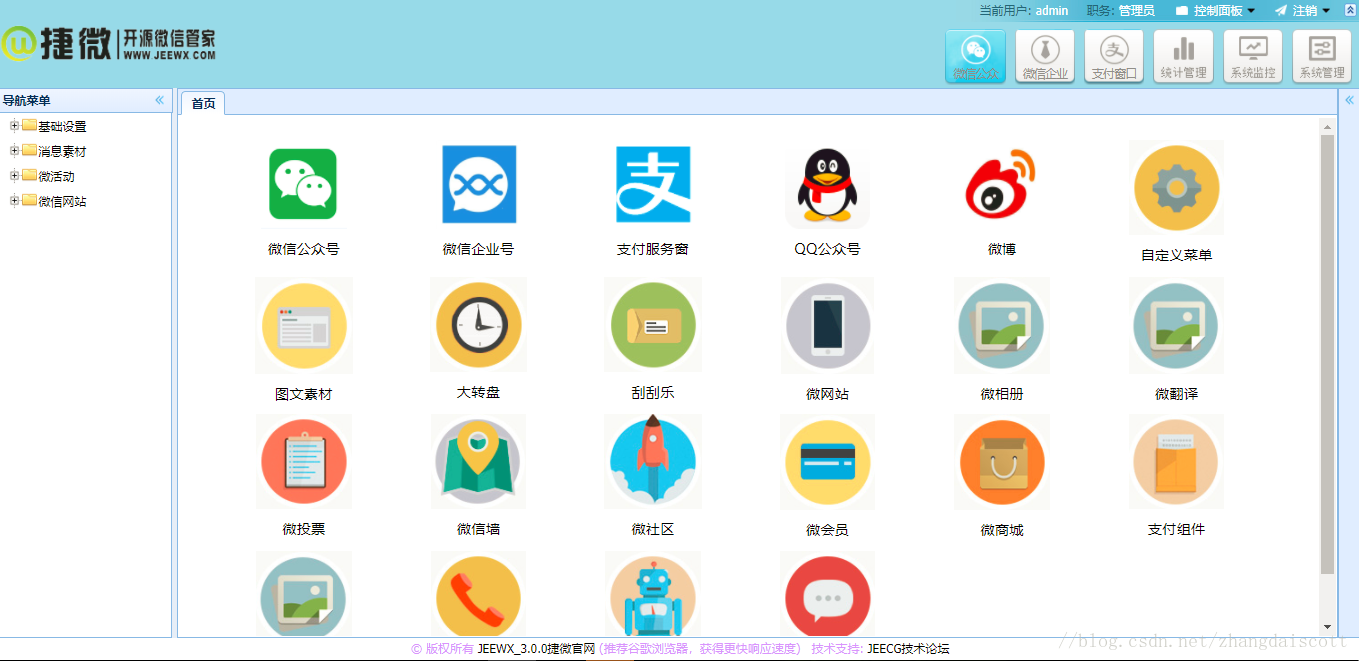The image size is (1359, 661).
Task: Open the 微投票 clipboard icon
Action: click(303, 462)
